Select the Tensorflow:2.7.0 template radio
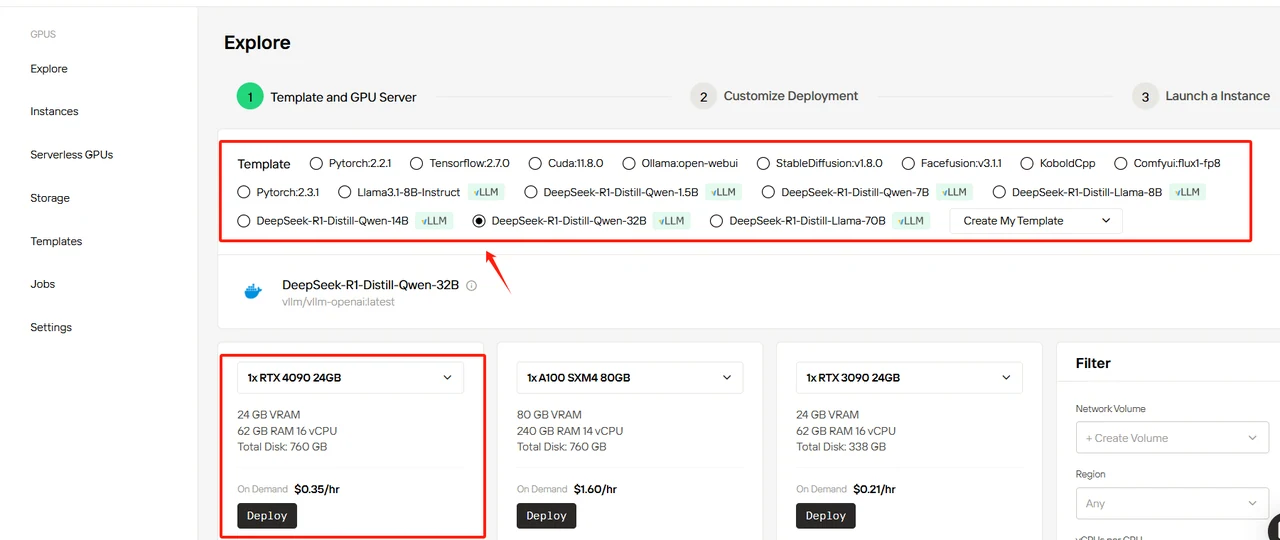 417,163
